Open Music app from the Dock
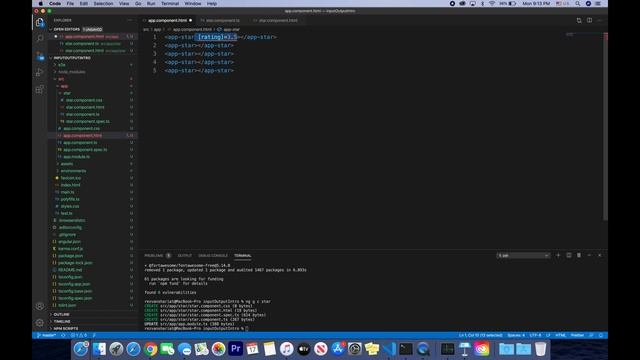640x360 pixels. click(x=287, y=349)
